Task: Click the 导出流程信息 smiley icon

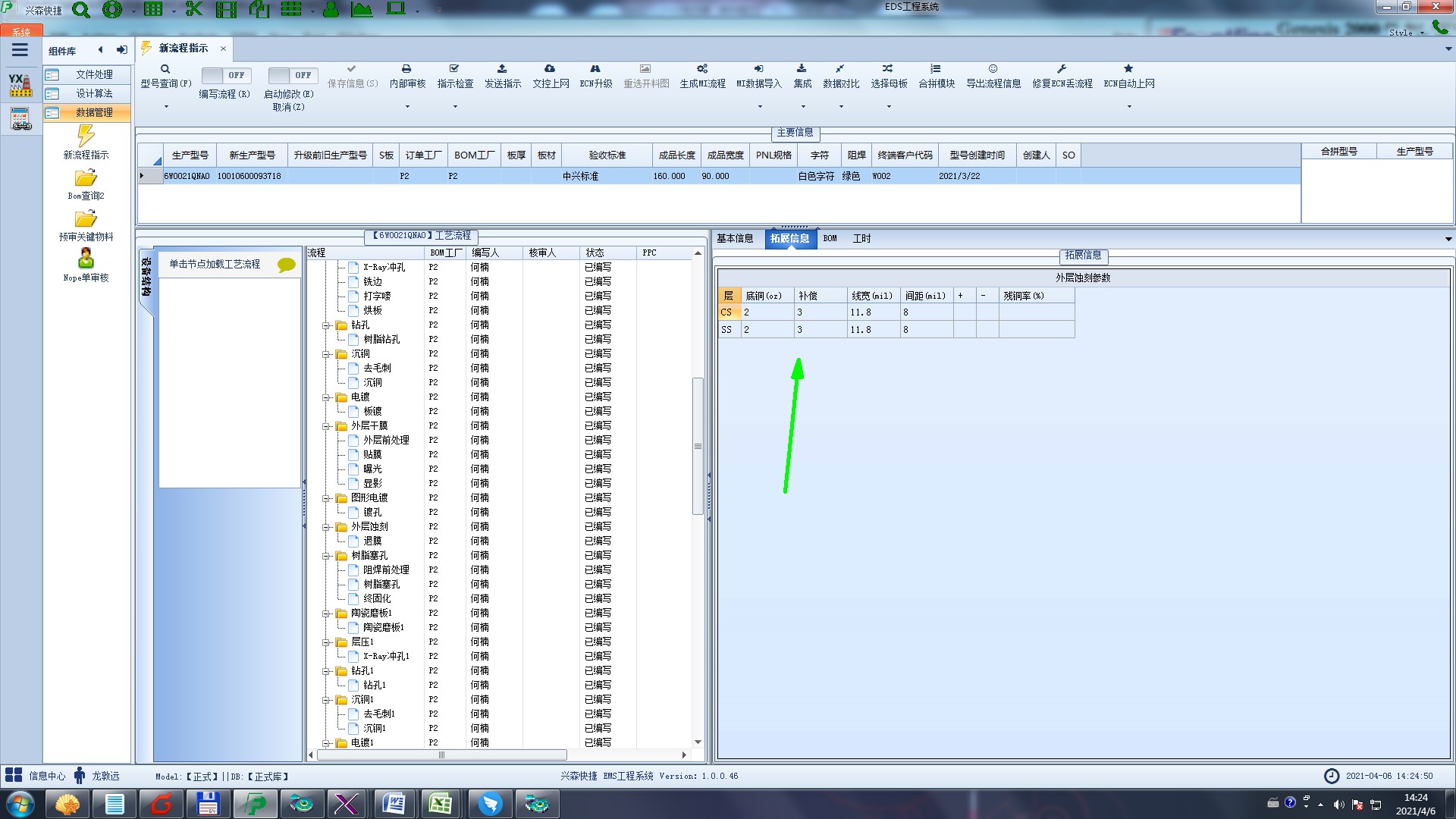Action: [x=993, y=69]
